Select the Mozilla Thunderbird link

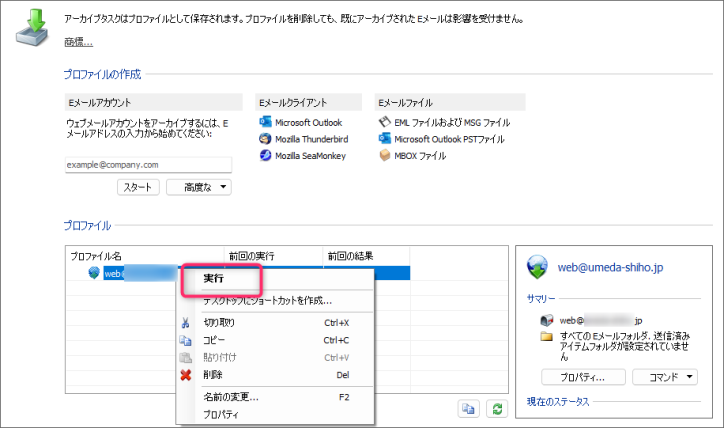(x=312, y=139)
